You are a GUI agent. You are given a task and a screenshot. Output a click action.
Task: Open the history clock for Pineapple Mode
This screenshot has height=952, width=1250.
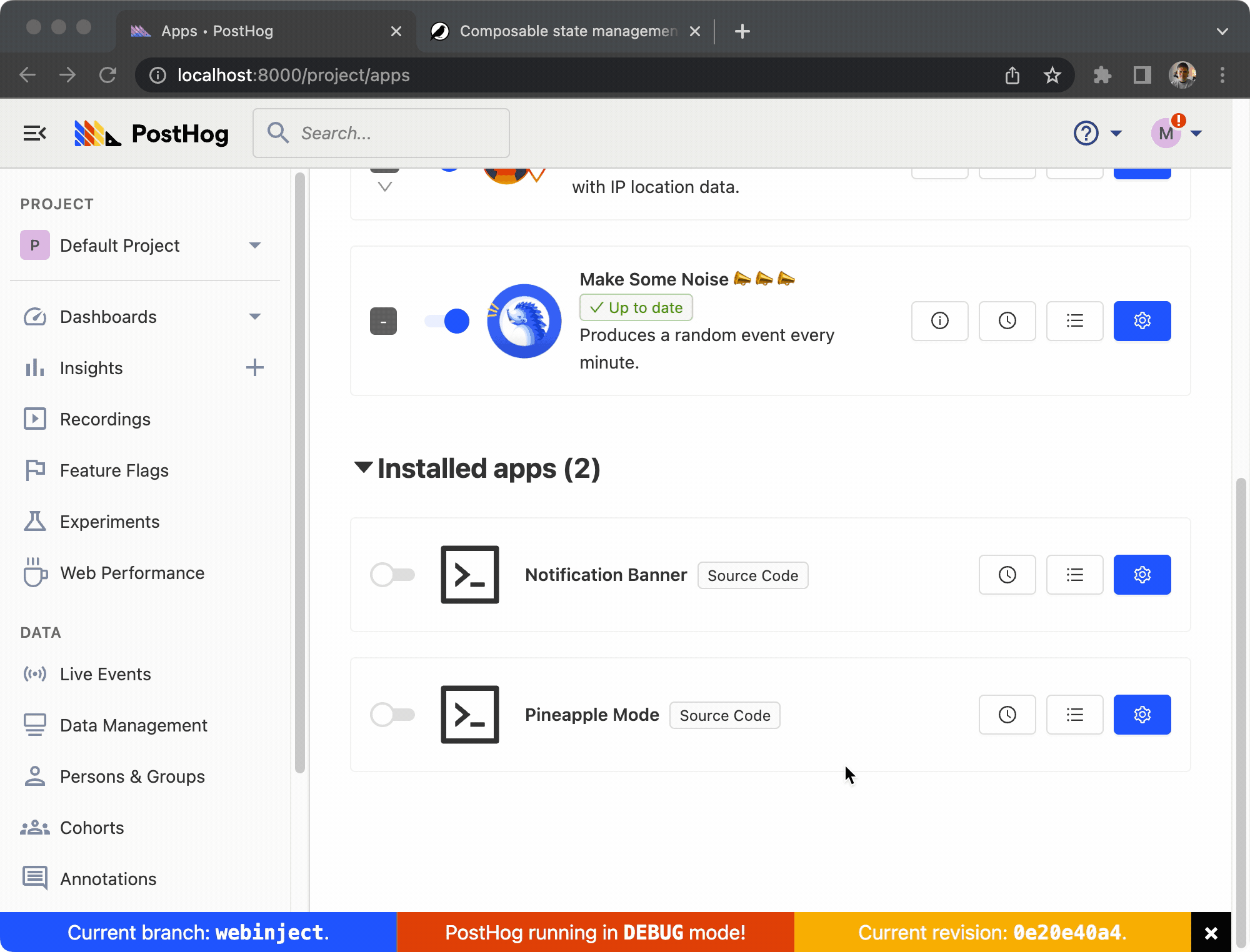click(1007, 715)
